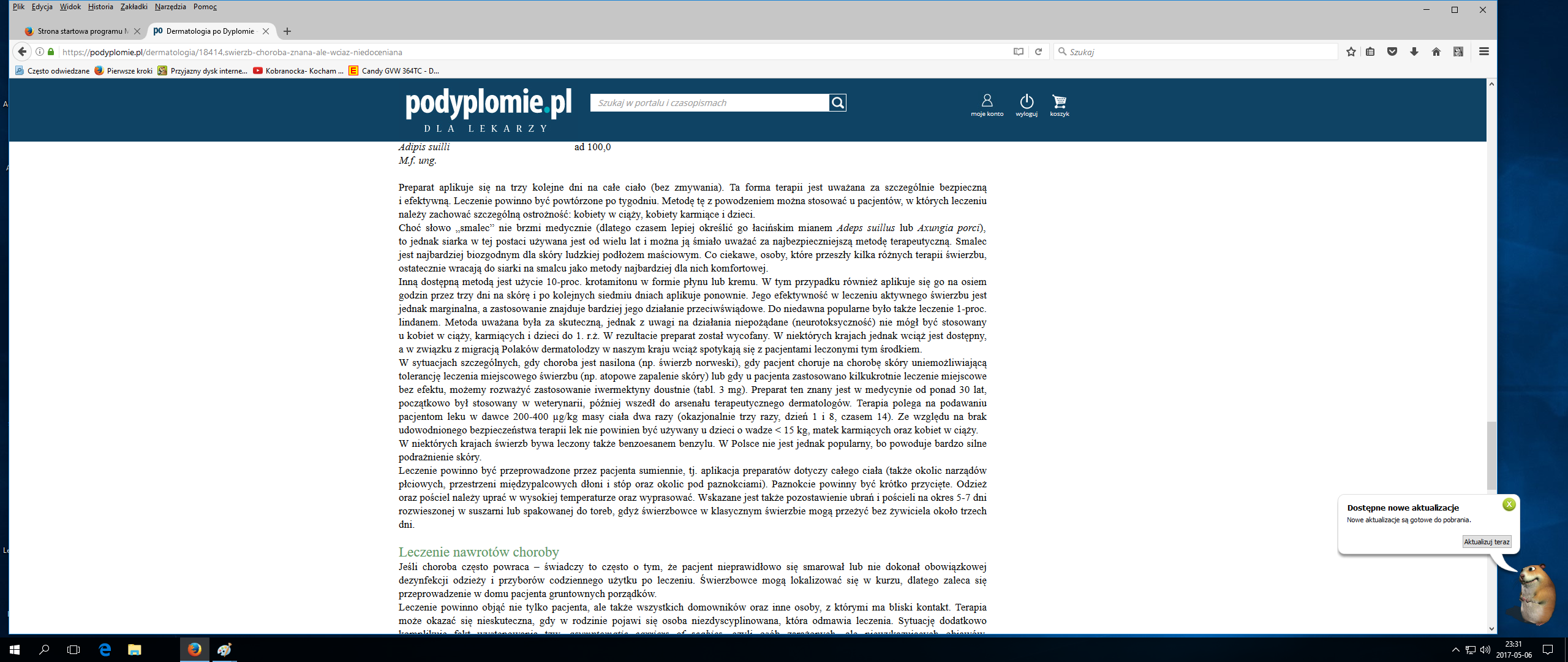The width and height of the screenshot is (1568, 662).
Task: Open a new tab with plus button
Action: (x=287, y=31)
